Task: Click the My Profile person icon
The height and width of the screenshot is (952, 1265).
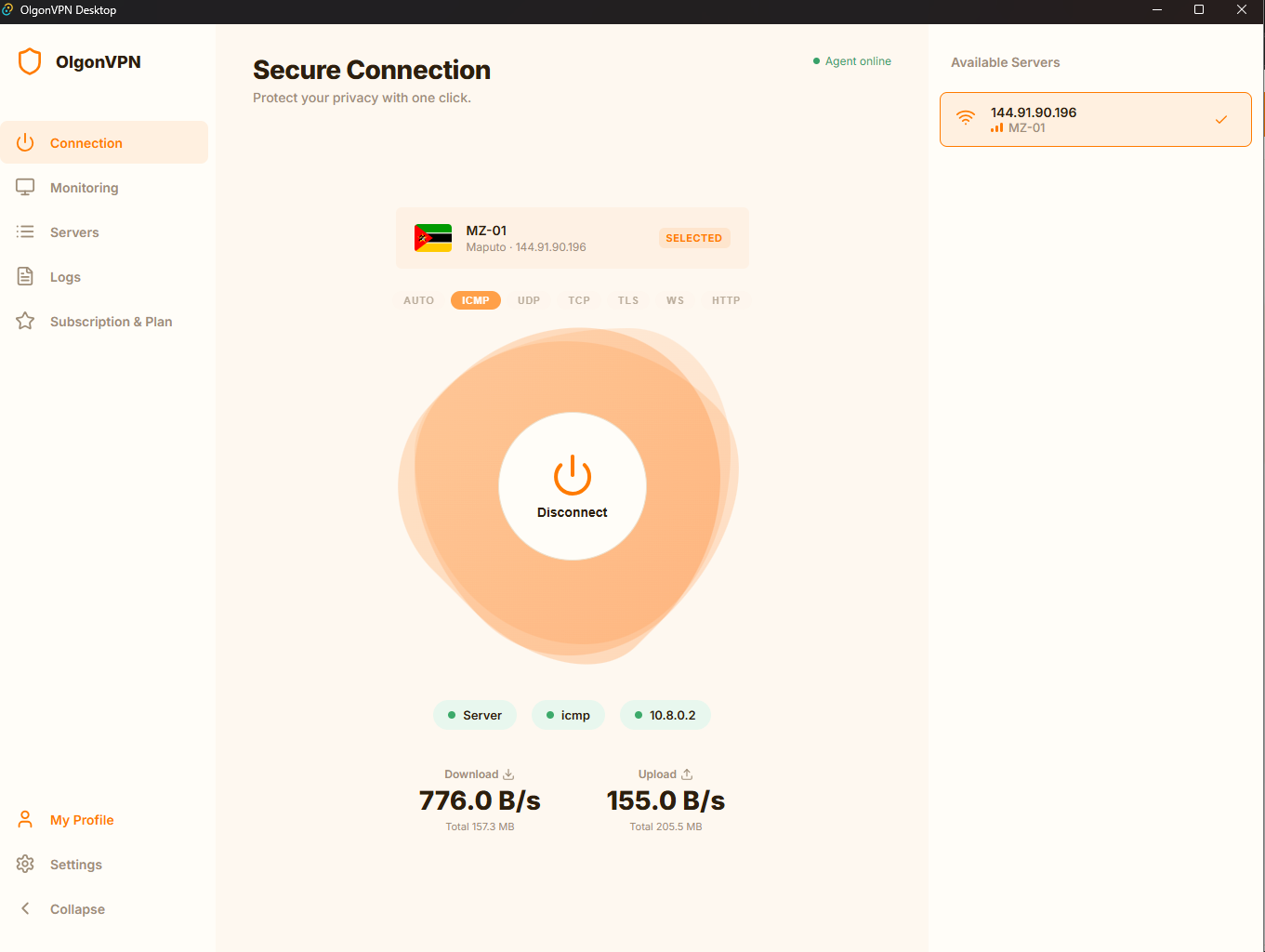Action: coord(25,819)
